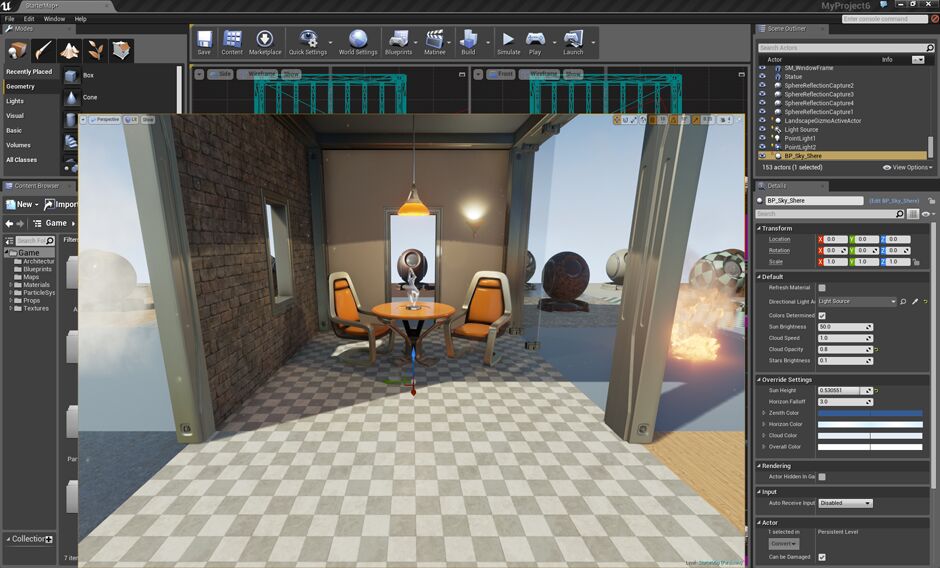Open the Blueprints toolbar icon

point(398,43)
